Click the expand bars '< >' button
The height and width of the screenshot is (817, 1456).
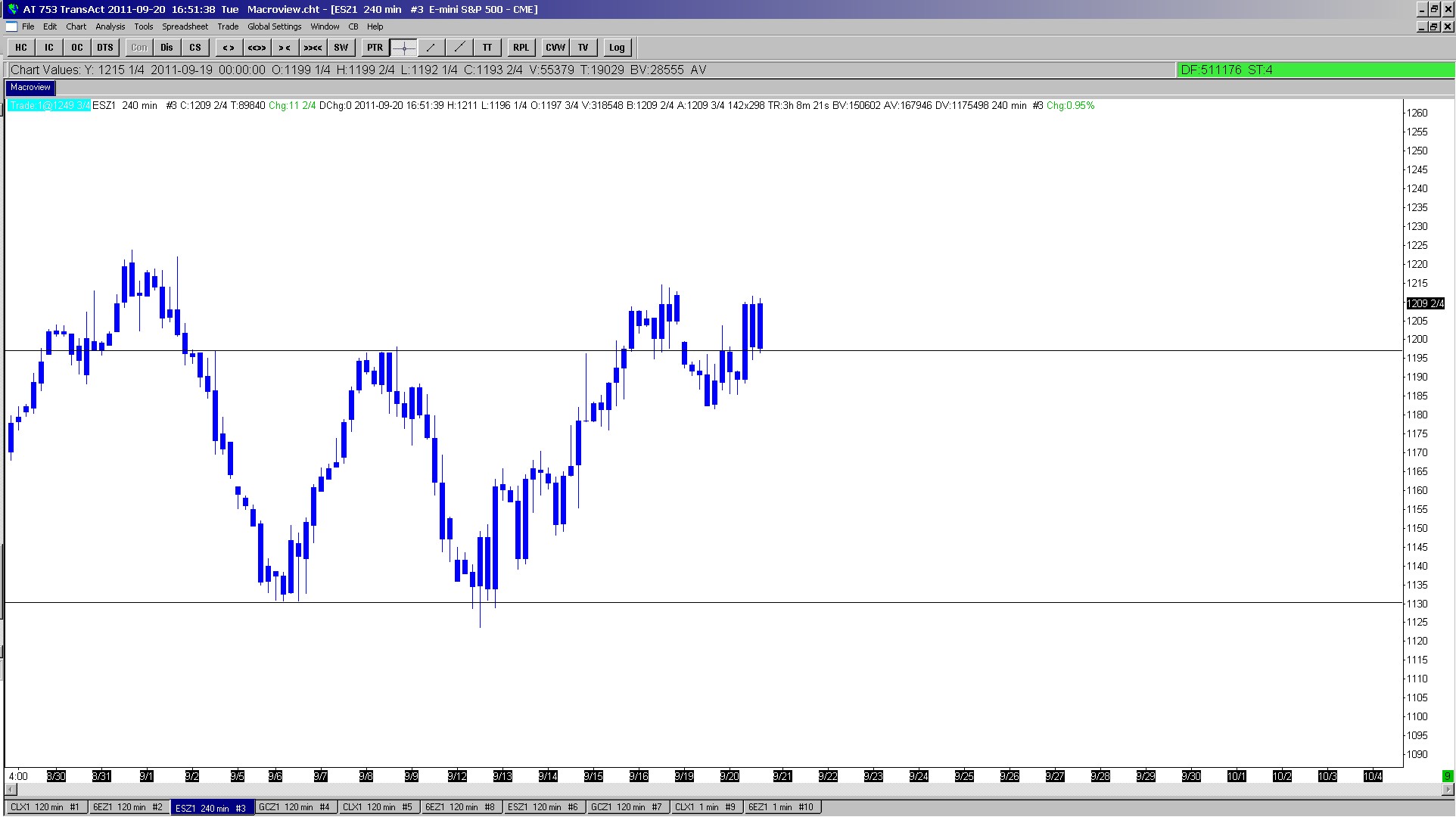(228, 48)
